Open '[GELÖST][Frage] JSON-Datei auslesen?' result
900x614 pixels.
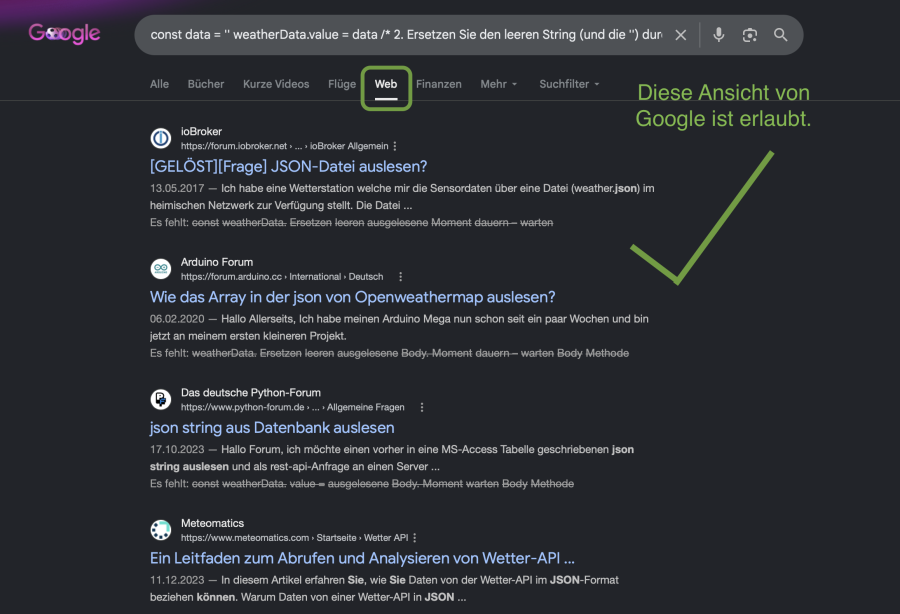(x=289, y=166)
